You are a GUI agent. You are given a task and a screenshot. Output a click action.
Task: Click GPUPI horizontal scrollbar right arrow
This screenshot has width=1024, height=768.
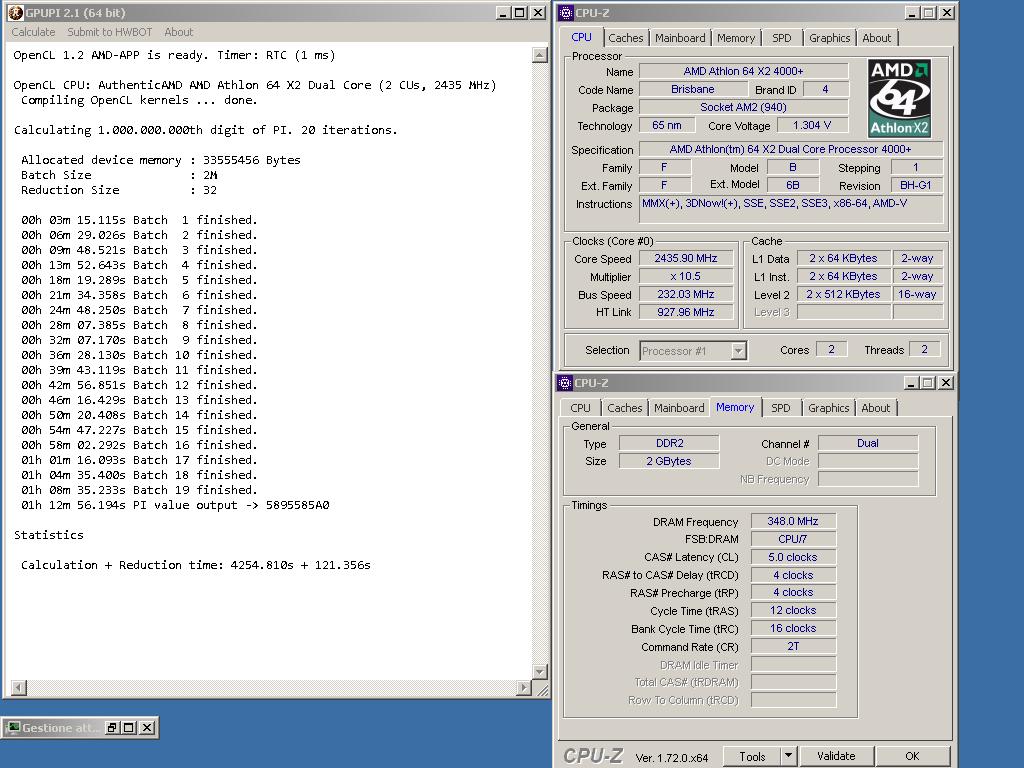(x=523, y=687)
